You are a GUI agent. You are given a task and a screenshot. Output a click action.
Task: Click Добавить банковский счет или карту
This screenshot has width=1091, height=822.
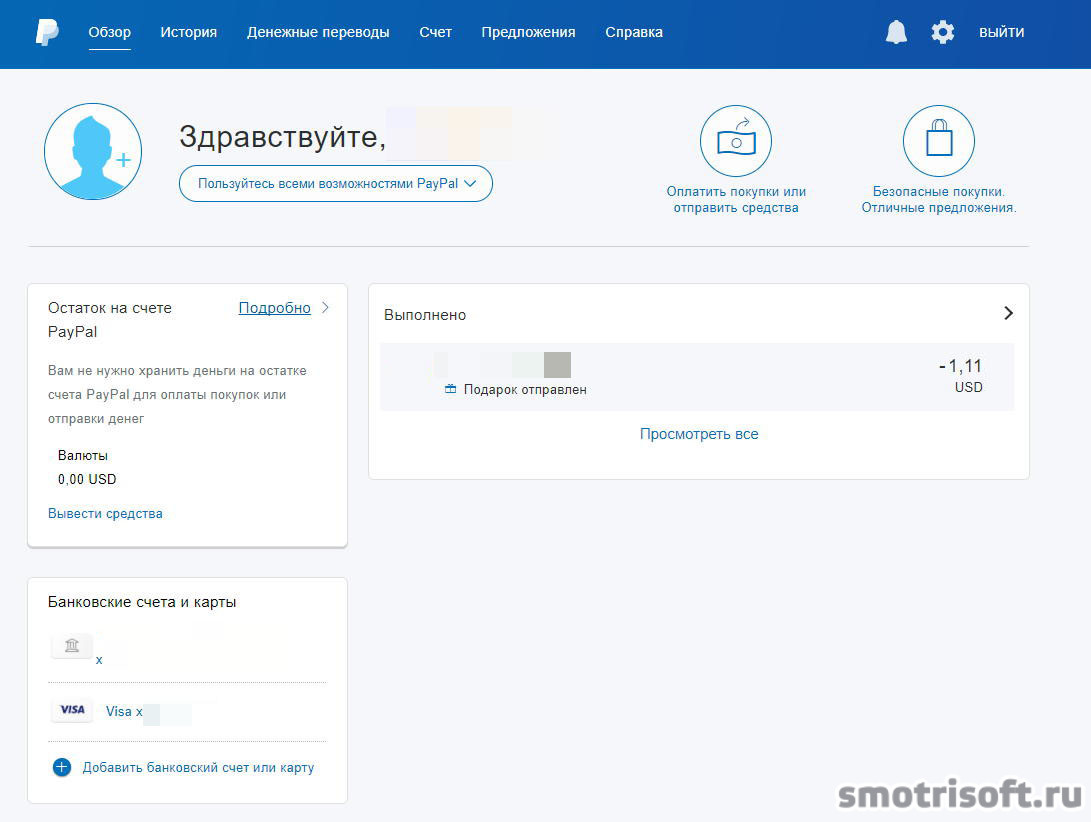(x=198, y=767)
